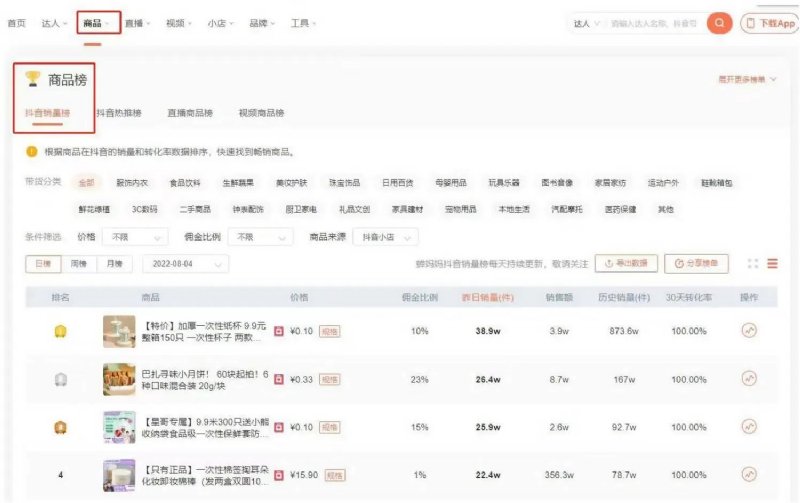Open the 小店 nav item
Viewport: 800px width, 503px height.
coord(220,23)
